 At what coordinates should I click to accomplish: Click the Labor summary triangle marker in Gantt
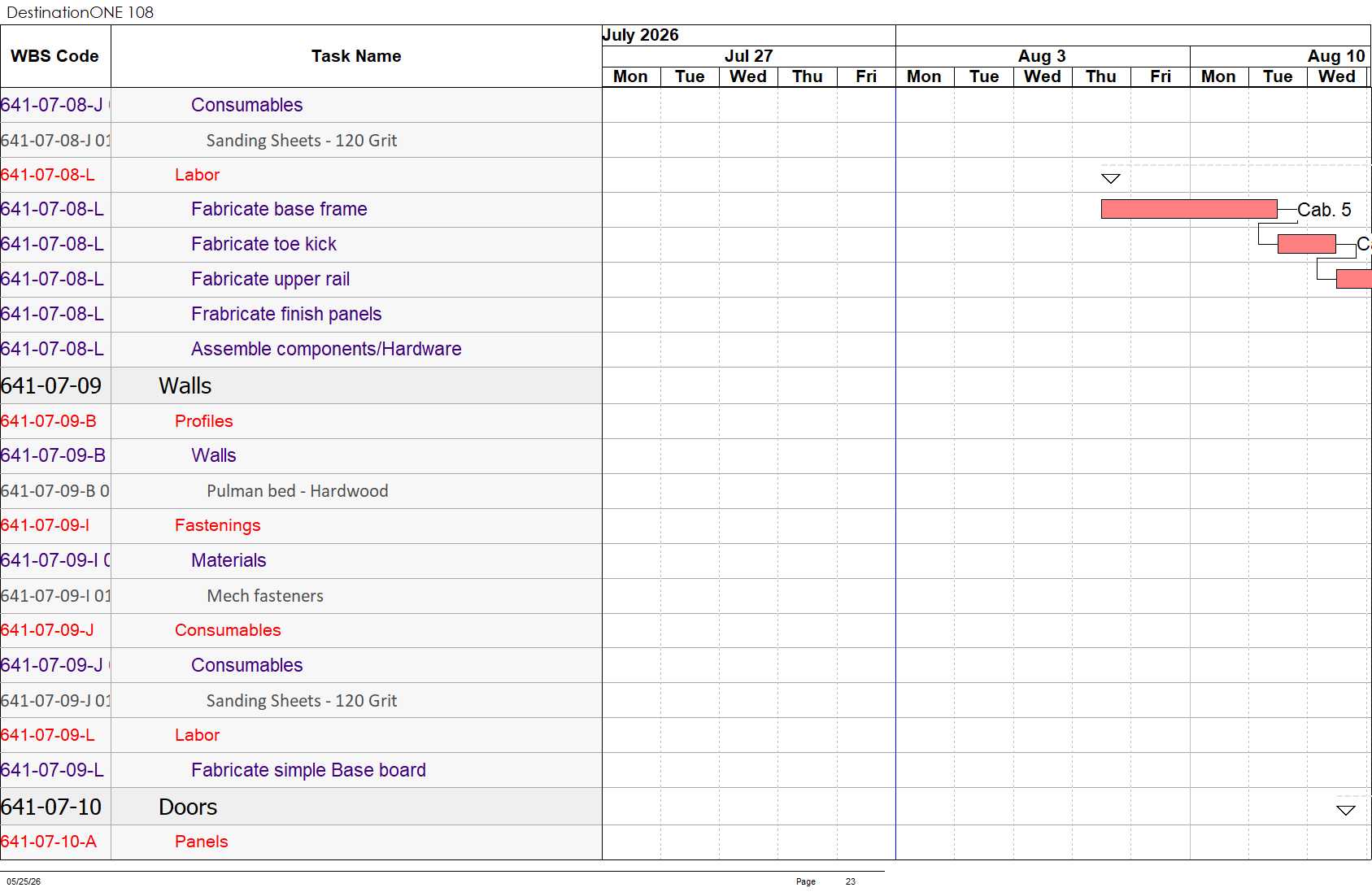tap(1111, 178)
